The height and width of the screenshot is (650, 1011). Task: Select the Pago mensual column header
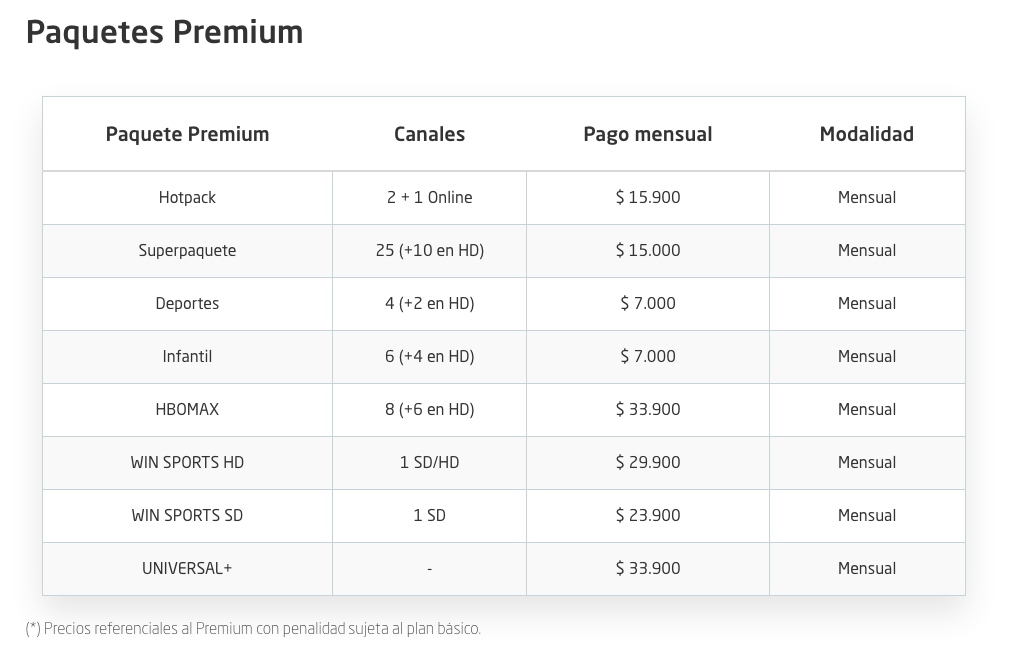pyautogui.click(x=647, y=134)
